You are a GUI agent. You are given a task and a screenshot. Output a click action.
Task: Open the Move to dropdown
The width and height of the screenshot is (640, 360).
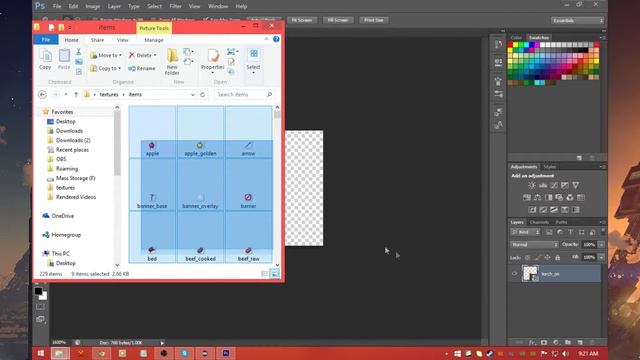(106, 55)
